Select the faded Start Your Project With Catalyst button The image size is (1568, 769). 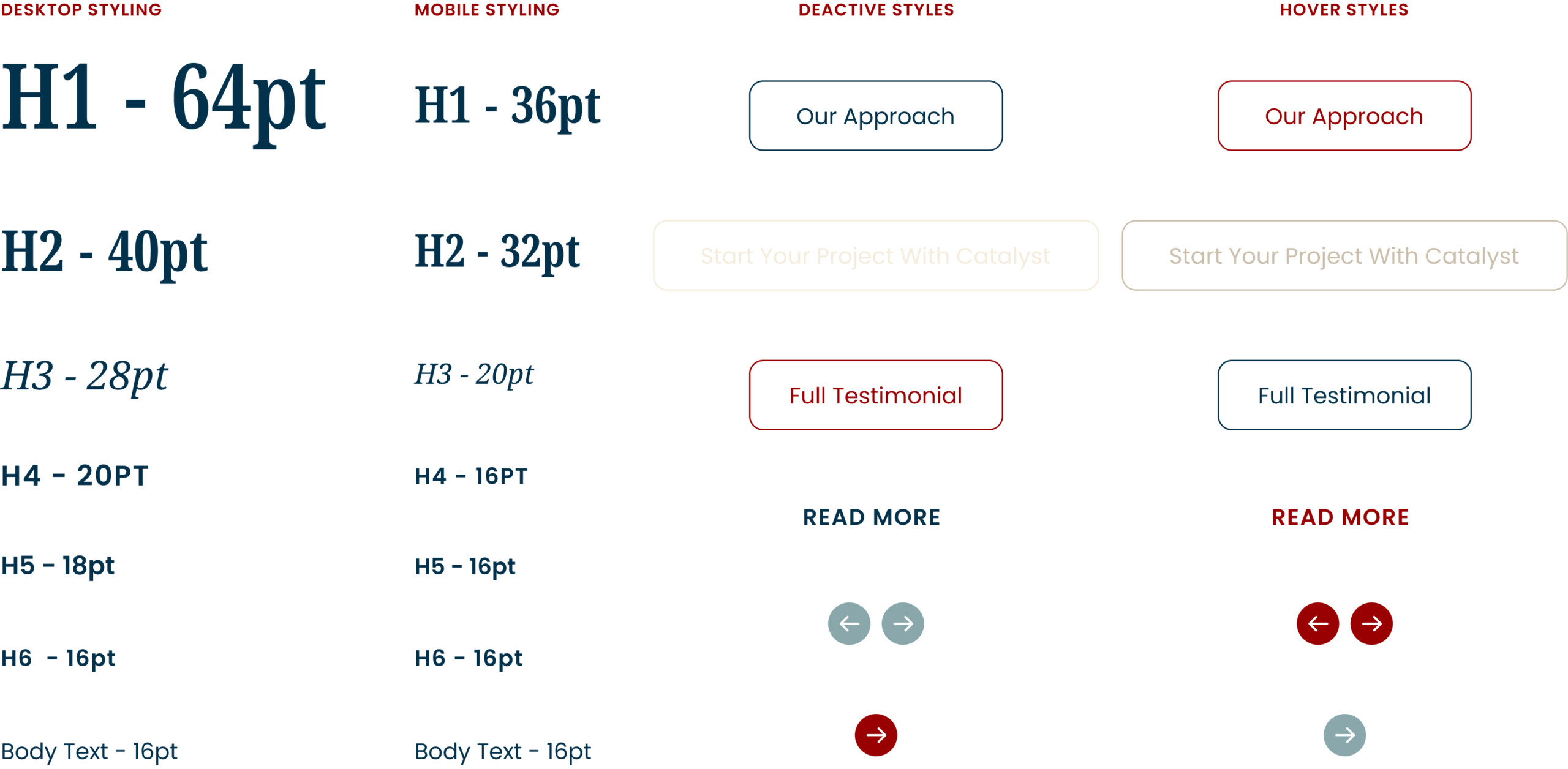coord(876,255)
